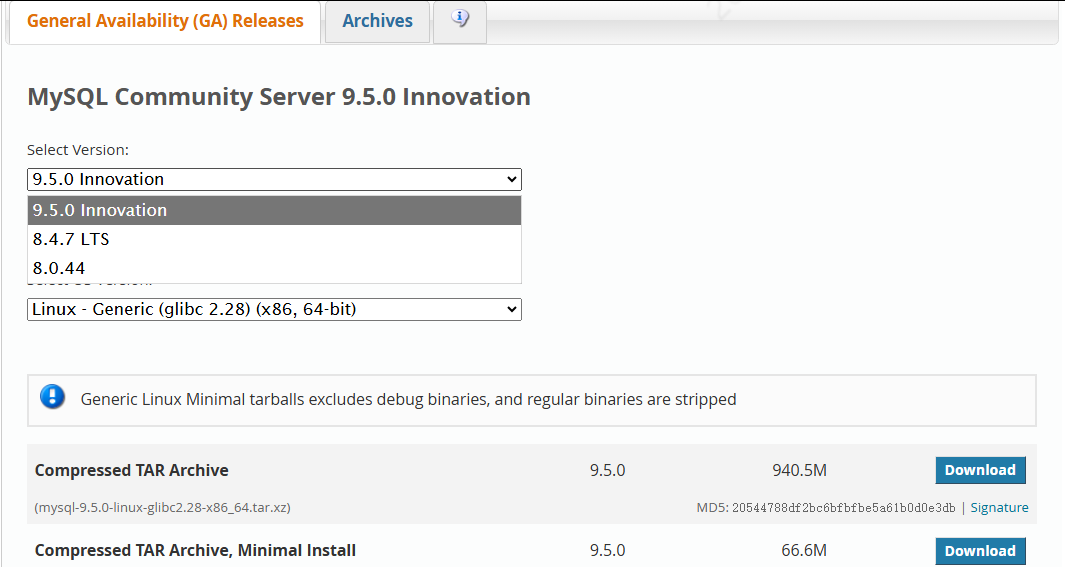Click the 940.5M file size value

point(799,470)
